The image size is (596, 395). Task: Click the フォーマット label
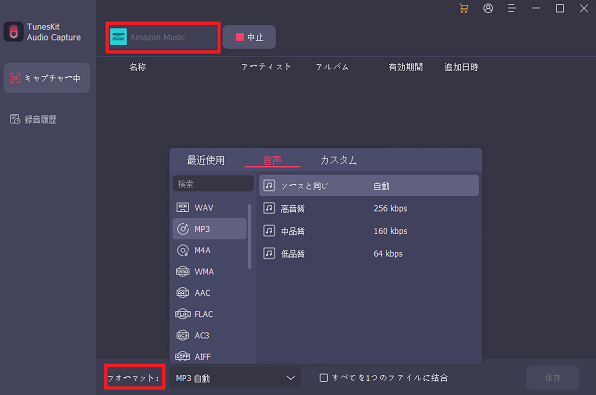(x=133, y=378)
